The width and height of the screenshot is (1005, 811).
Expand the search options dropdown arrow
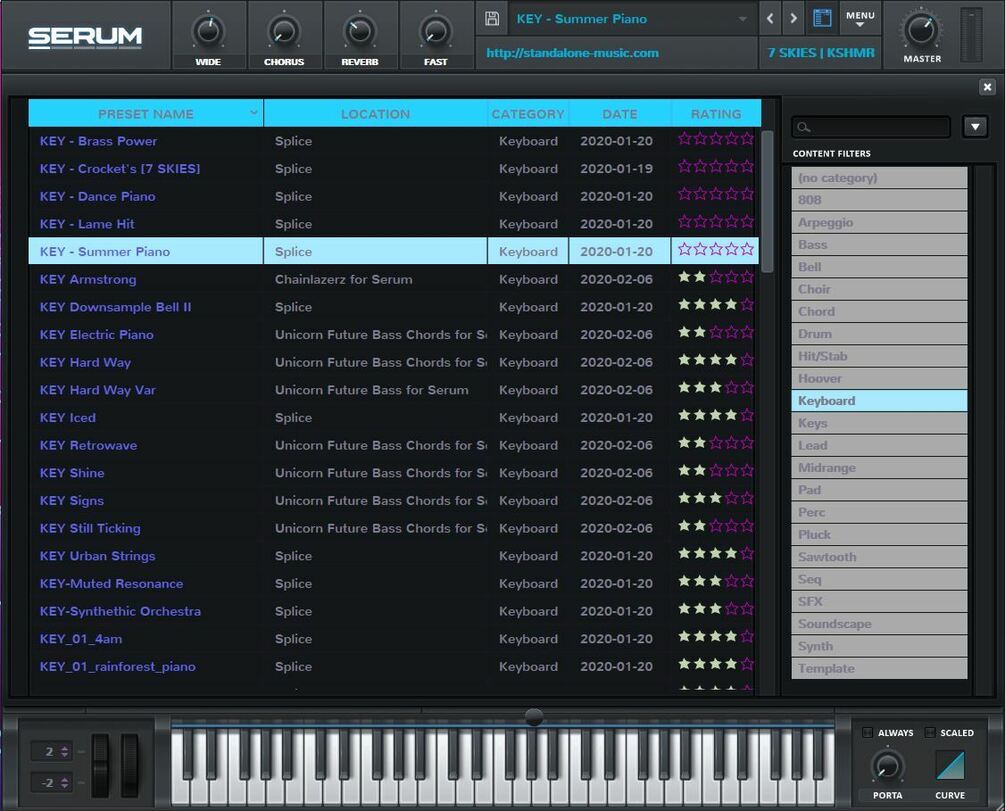coord(975,127)
